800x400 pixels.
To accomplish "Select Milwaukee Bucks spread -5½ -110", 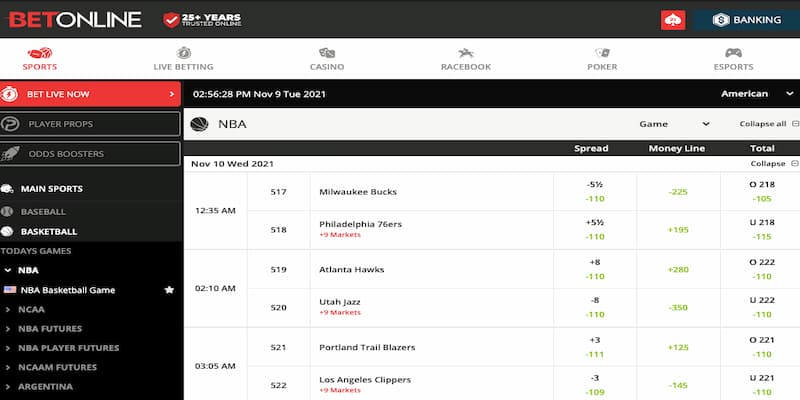I will click(x=595, y=191).
